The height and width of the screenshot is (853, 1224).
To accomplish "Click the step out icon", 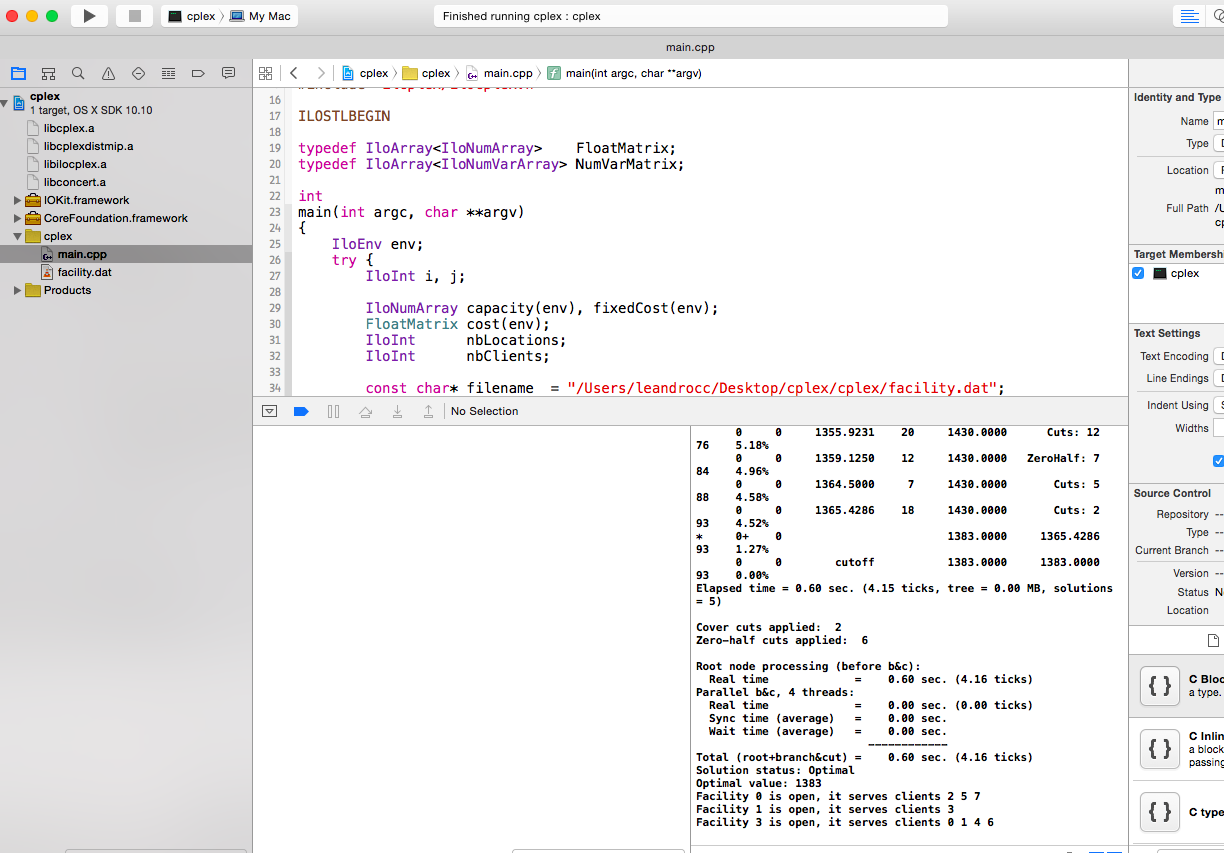I will [x=428, y=411].
